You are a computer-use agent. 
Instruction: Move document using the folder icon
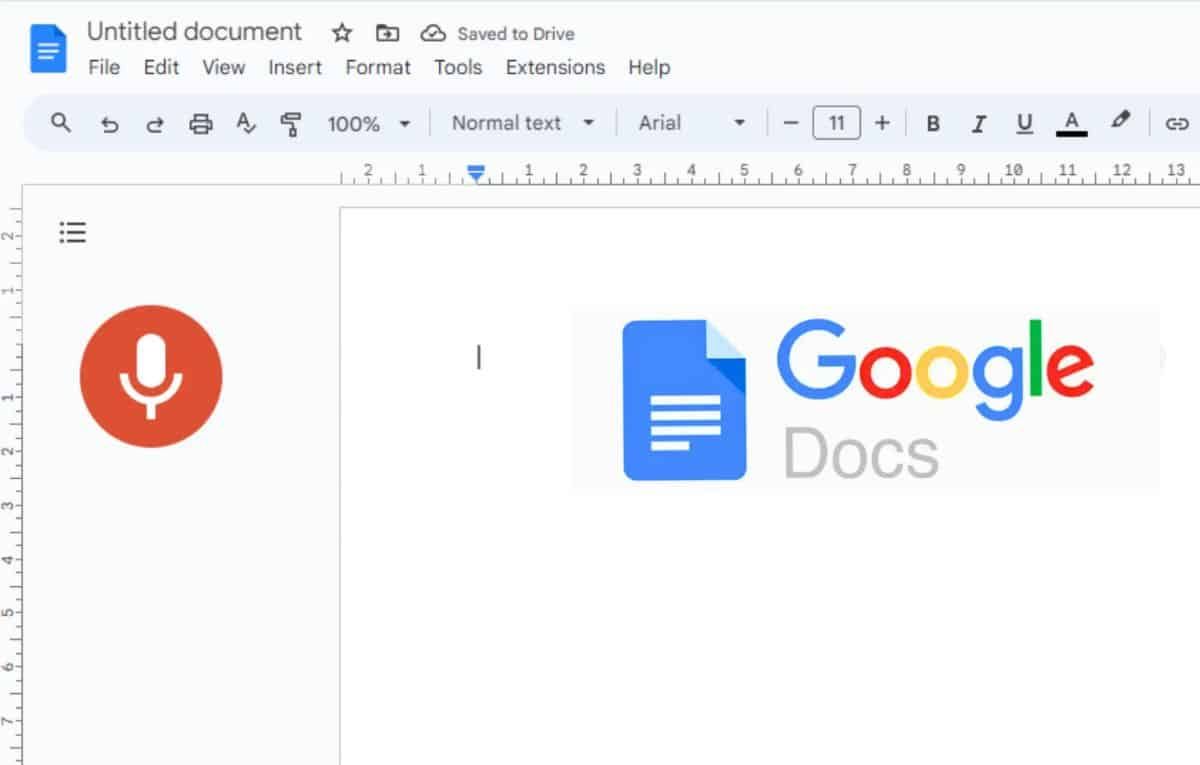(x=387, y=33)
